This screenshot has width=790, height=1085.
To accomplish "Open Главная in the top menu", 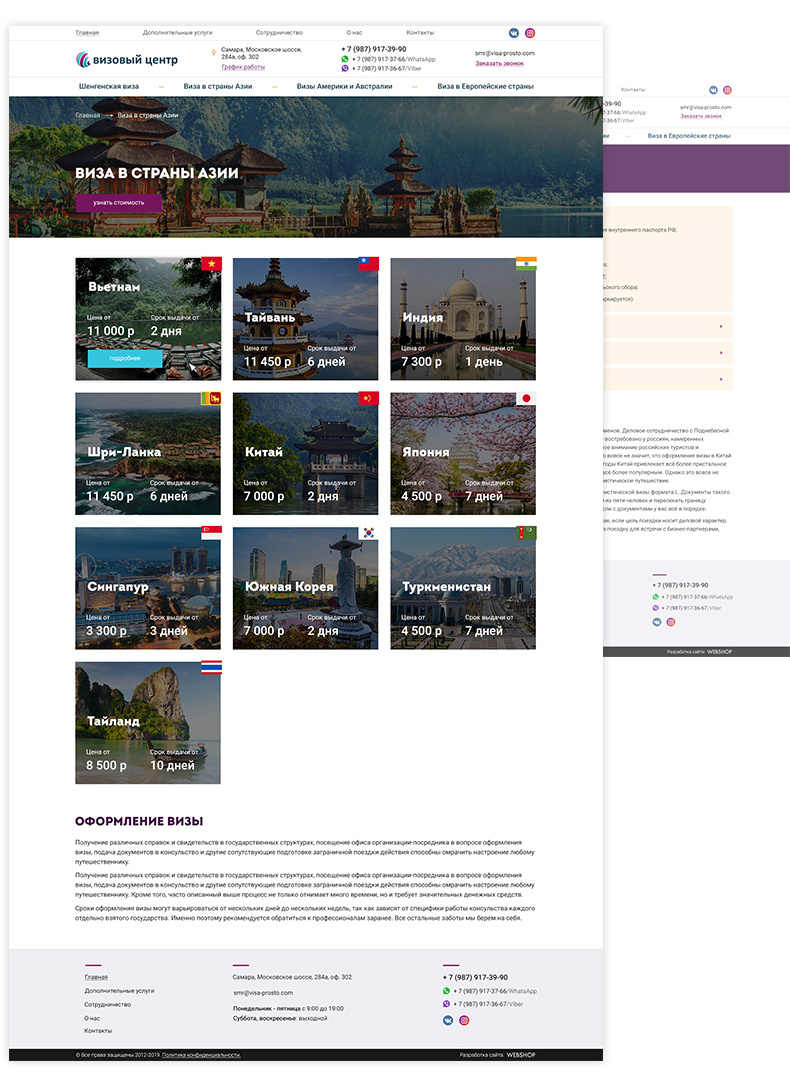I will (x=87, y=33).
